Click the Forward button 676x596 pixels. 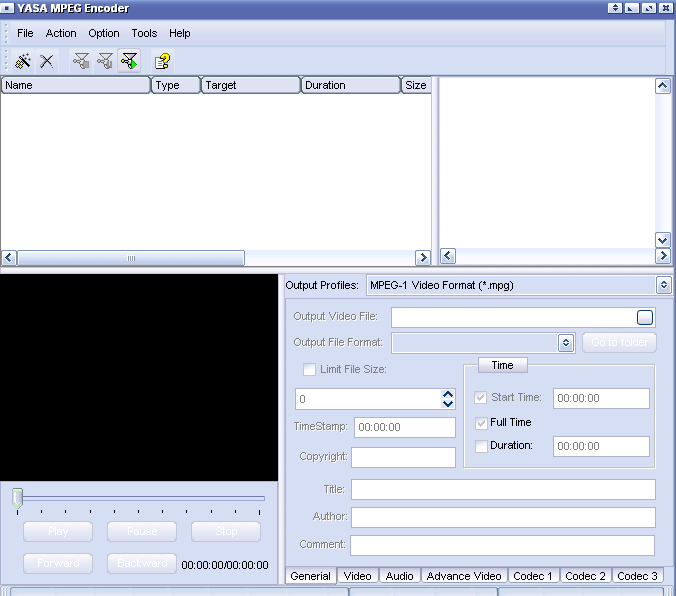(58, 563)
